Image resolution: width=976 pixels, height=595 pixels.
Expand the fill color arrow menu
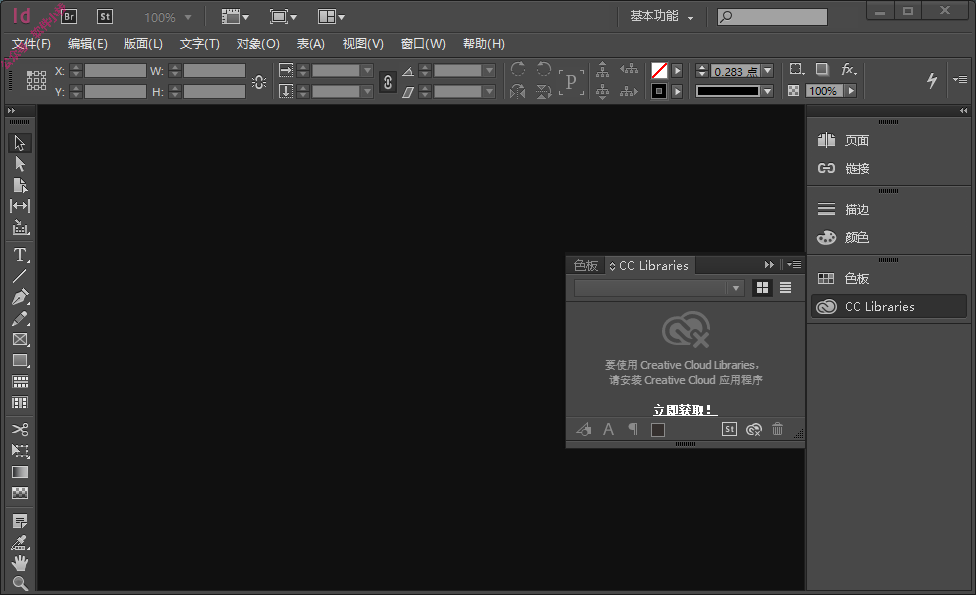click(678, 71)
